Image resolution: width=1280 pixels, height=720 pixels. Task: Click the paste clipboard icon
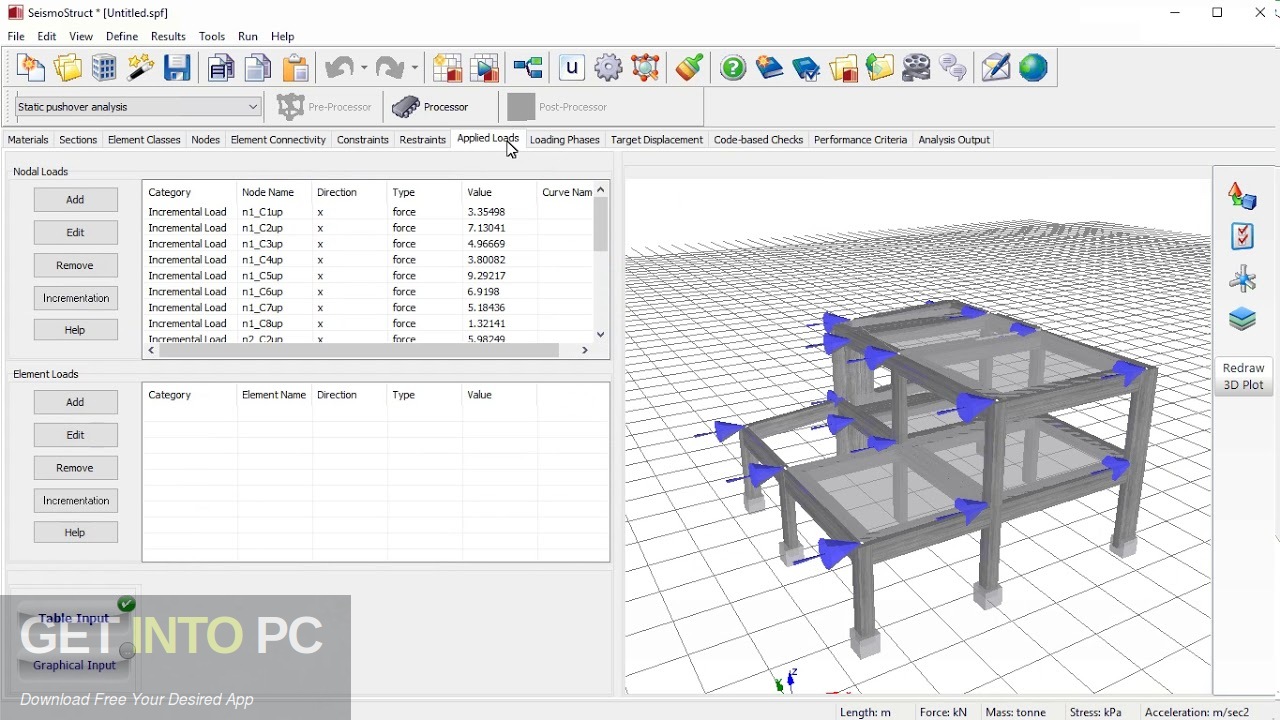tap(295, 68)
